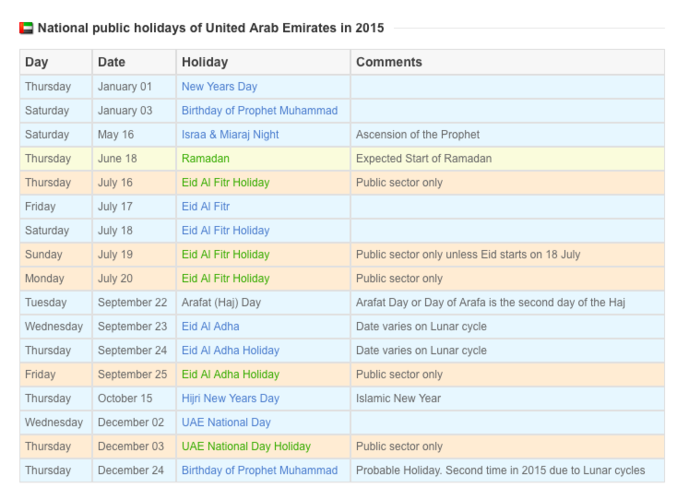Select Eid Al Fitr Holiday link on July 19 row
The height and width of the screenshot is (500, 677).
click(225, 254)
